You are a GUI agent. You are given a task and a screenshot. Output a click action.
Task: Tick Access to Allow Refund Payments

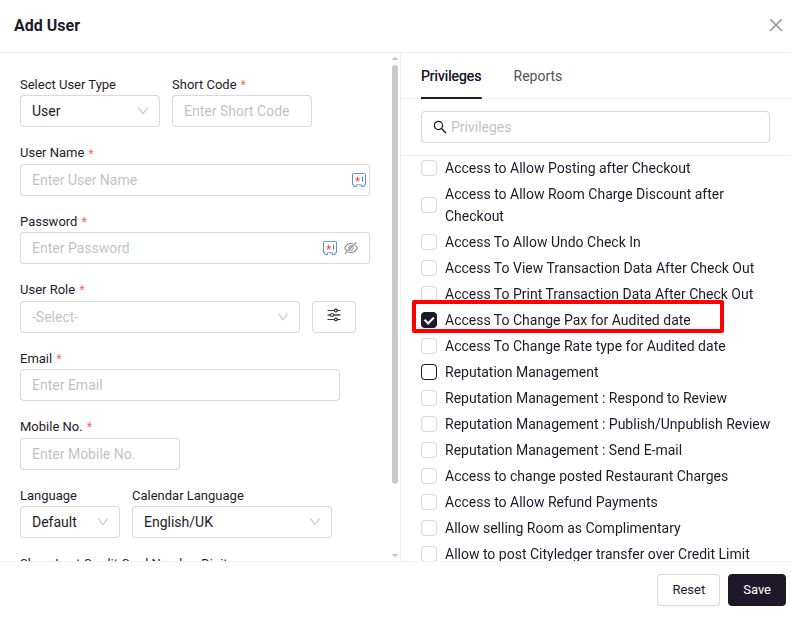pyautogui.click(x=429, y=502)
